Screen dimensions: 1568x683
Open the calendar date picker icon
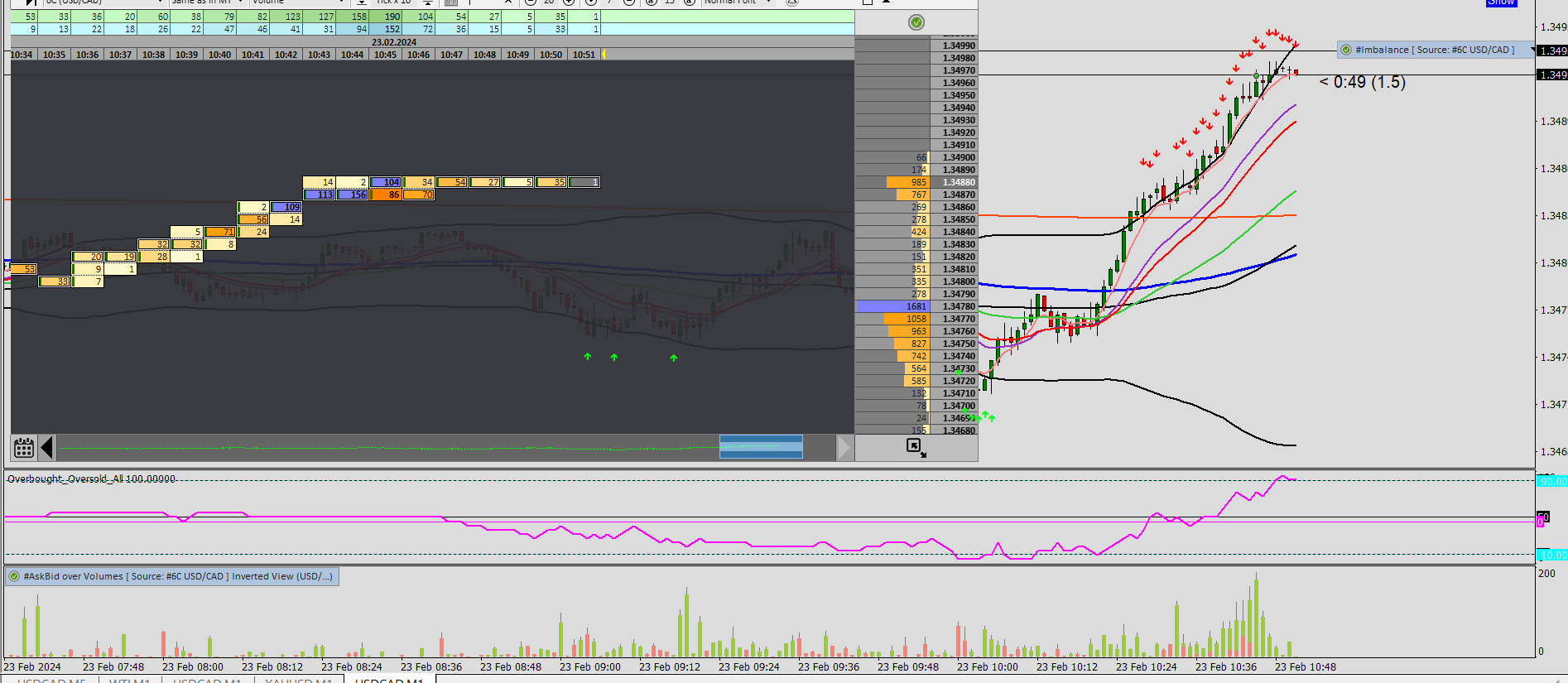24,448
